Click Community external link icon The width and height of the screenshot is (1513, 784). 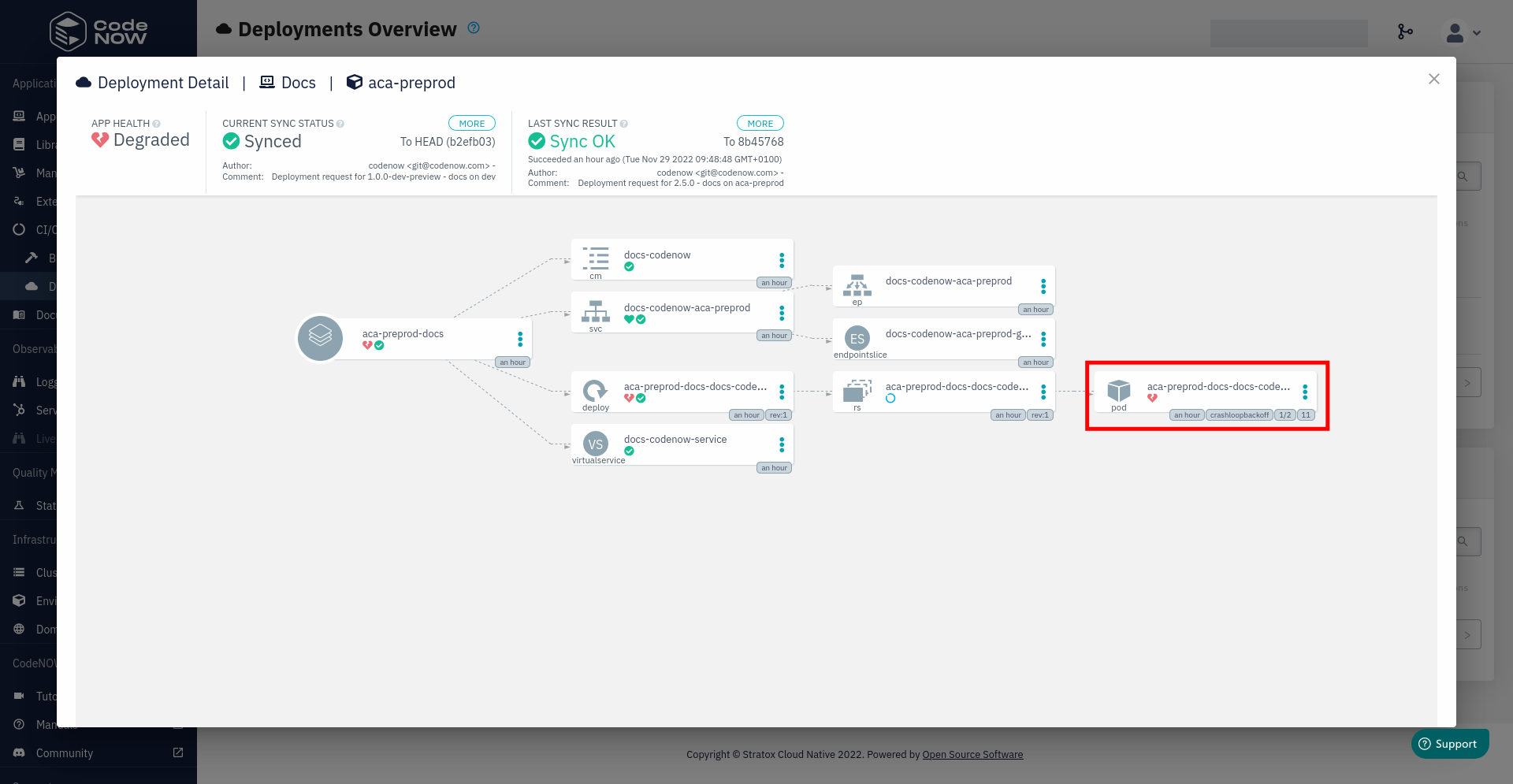178,753
